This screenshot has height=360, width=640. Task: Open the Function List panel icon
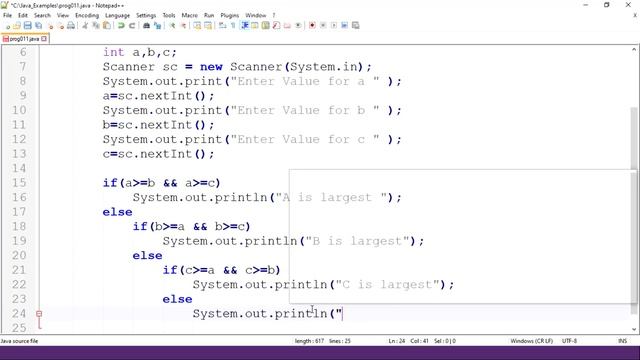[276, 26]
